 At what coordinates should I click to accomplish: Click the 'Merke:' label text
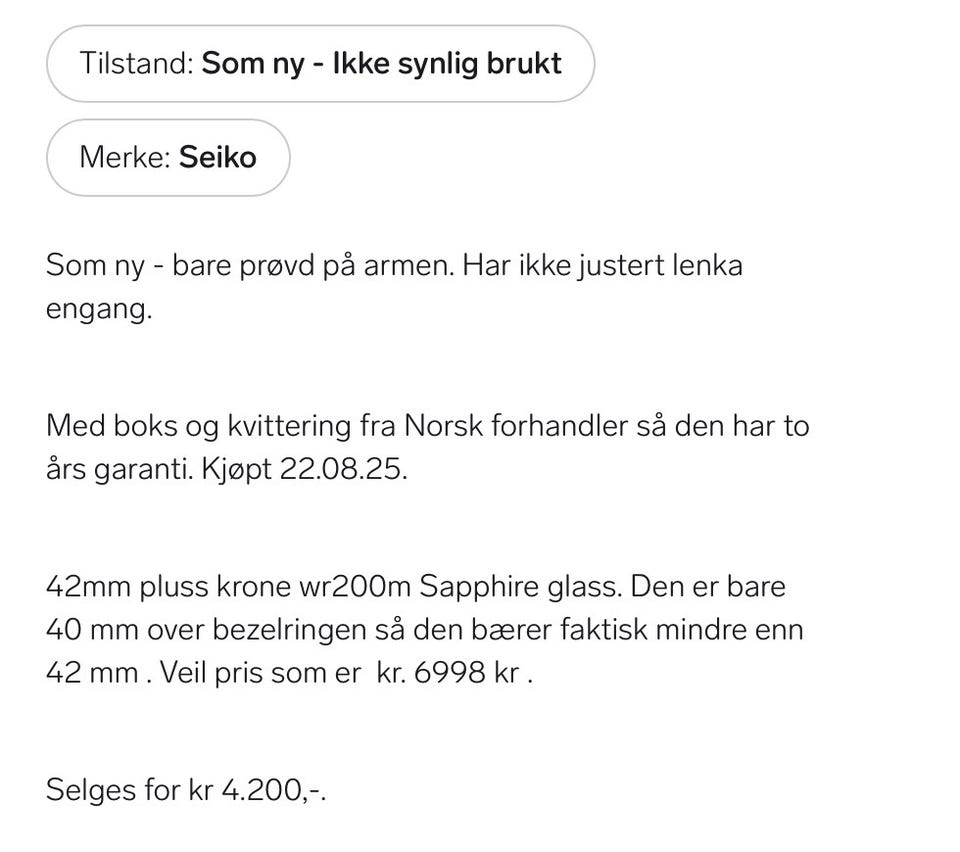tap(124, 158)
